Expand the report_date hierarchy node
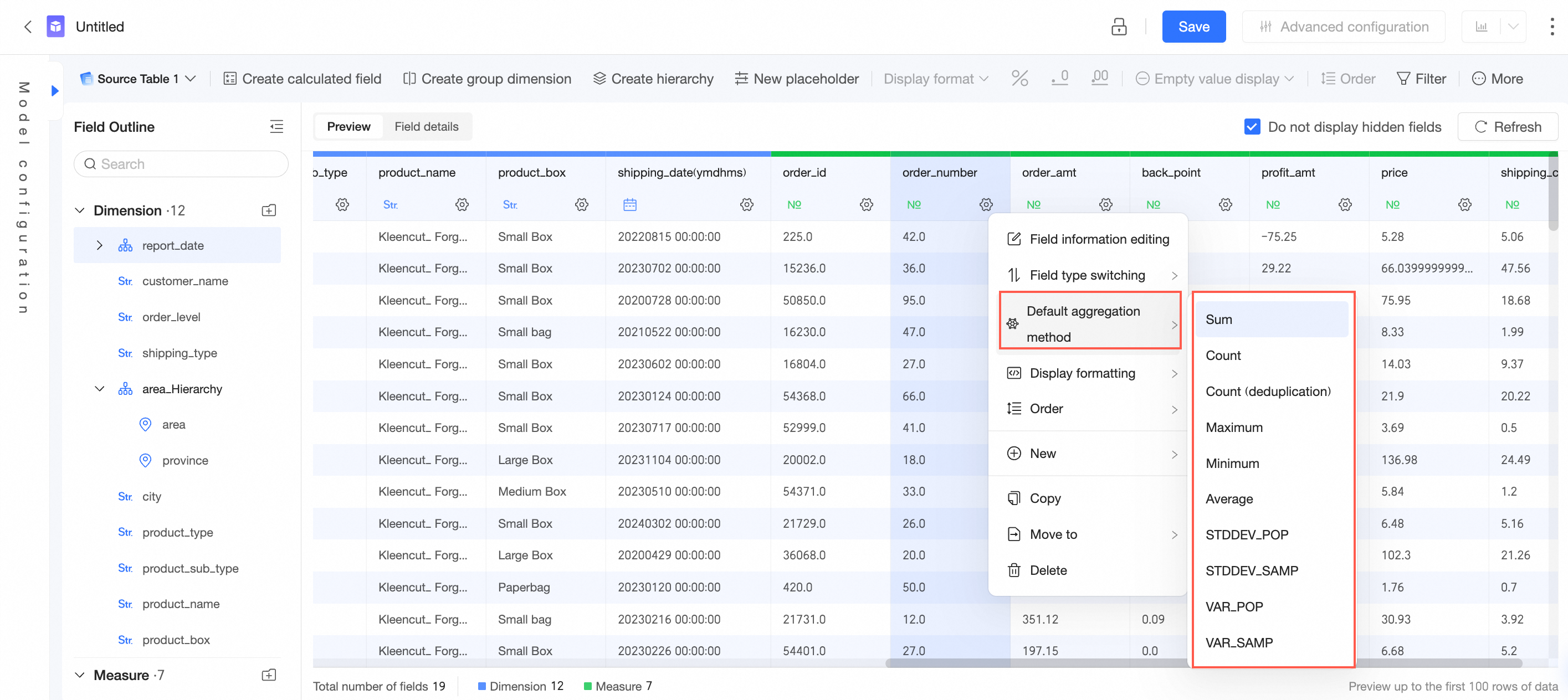The image size is (1568, 700). coord(100,246)
